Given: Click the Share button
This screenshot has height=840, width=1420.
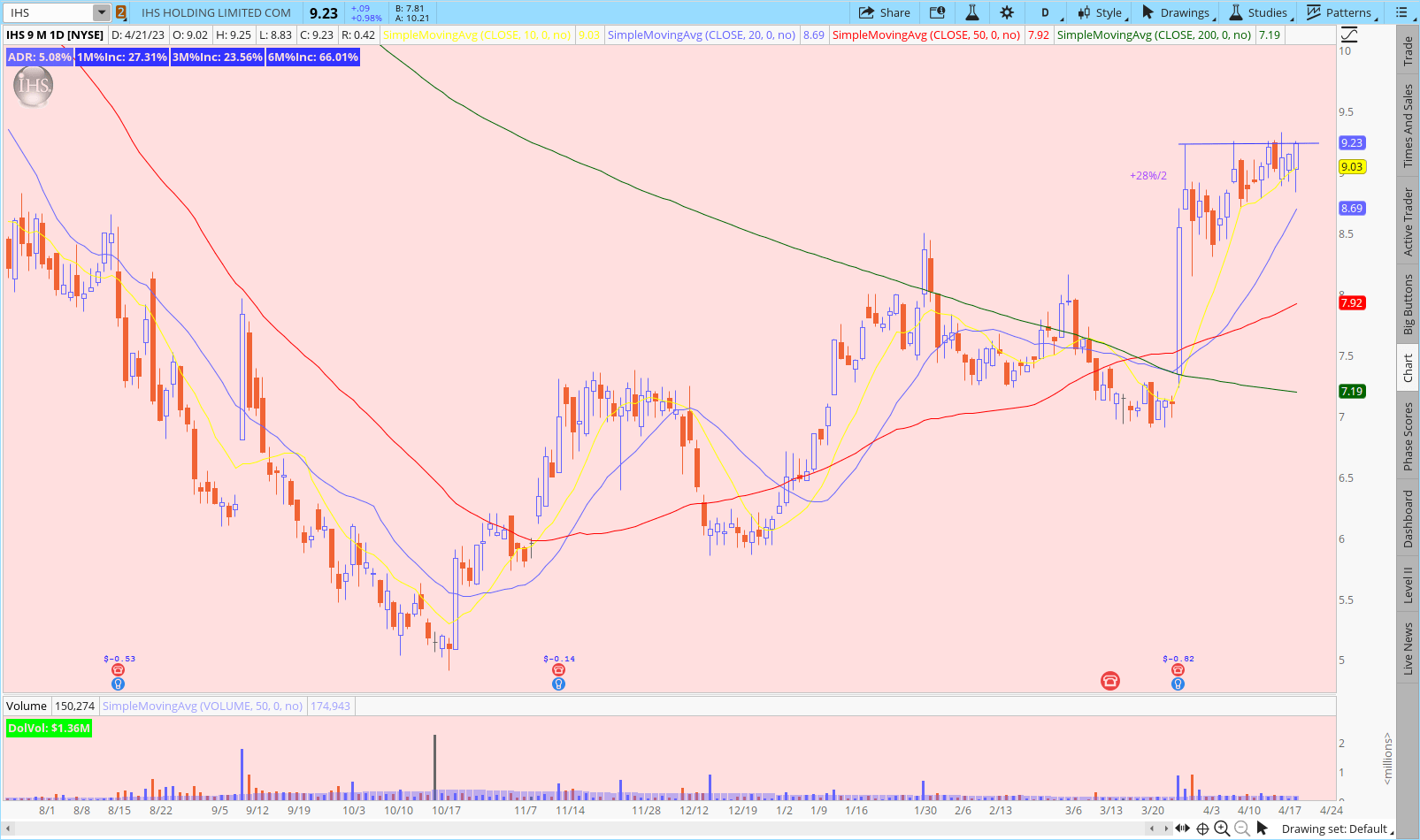Looking at the screenshot, I should pyautogui.click(x=885, y=12).
